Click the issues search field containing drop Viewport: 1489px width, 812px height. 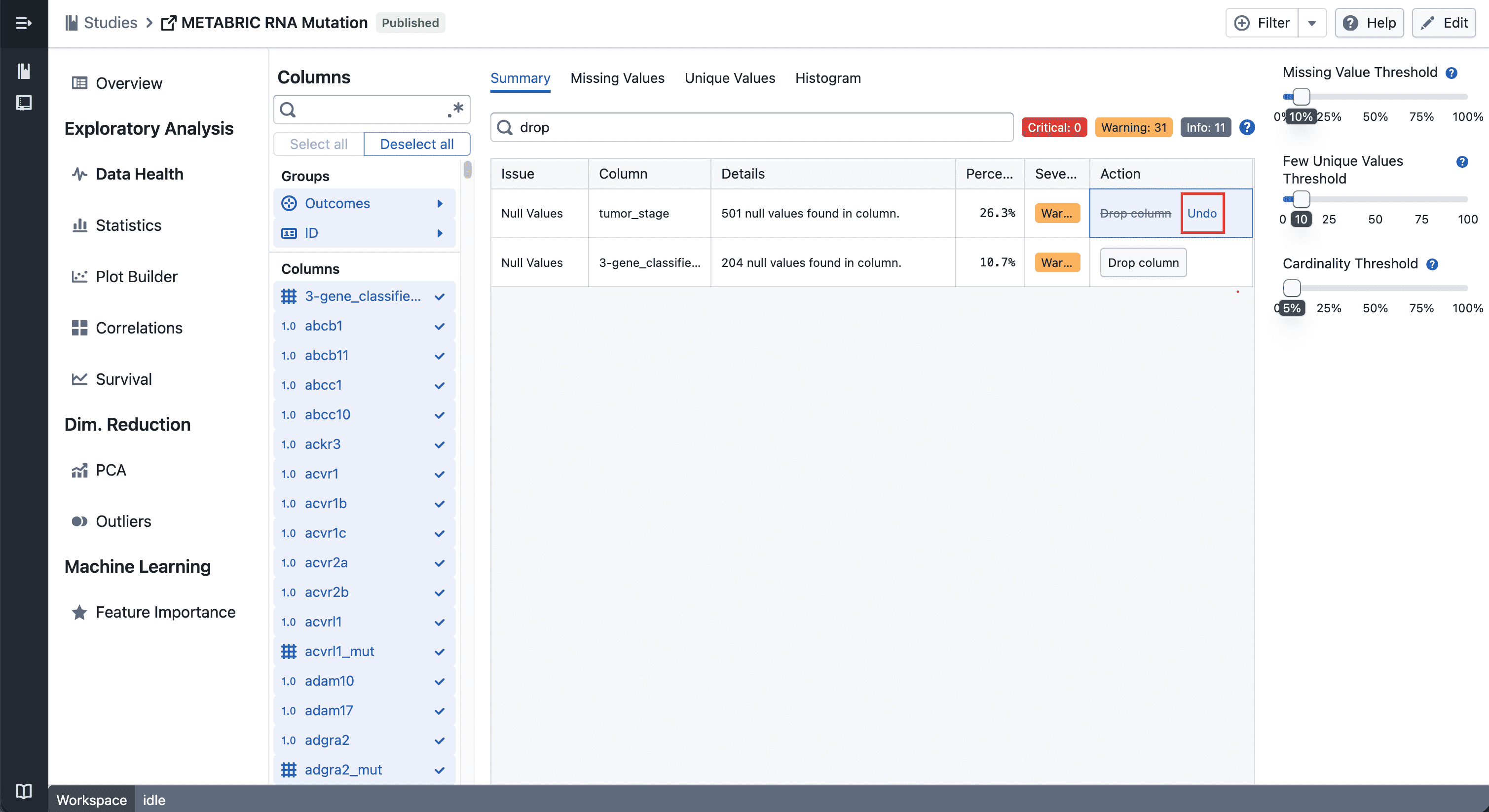pos(751,127)
